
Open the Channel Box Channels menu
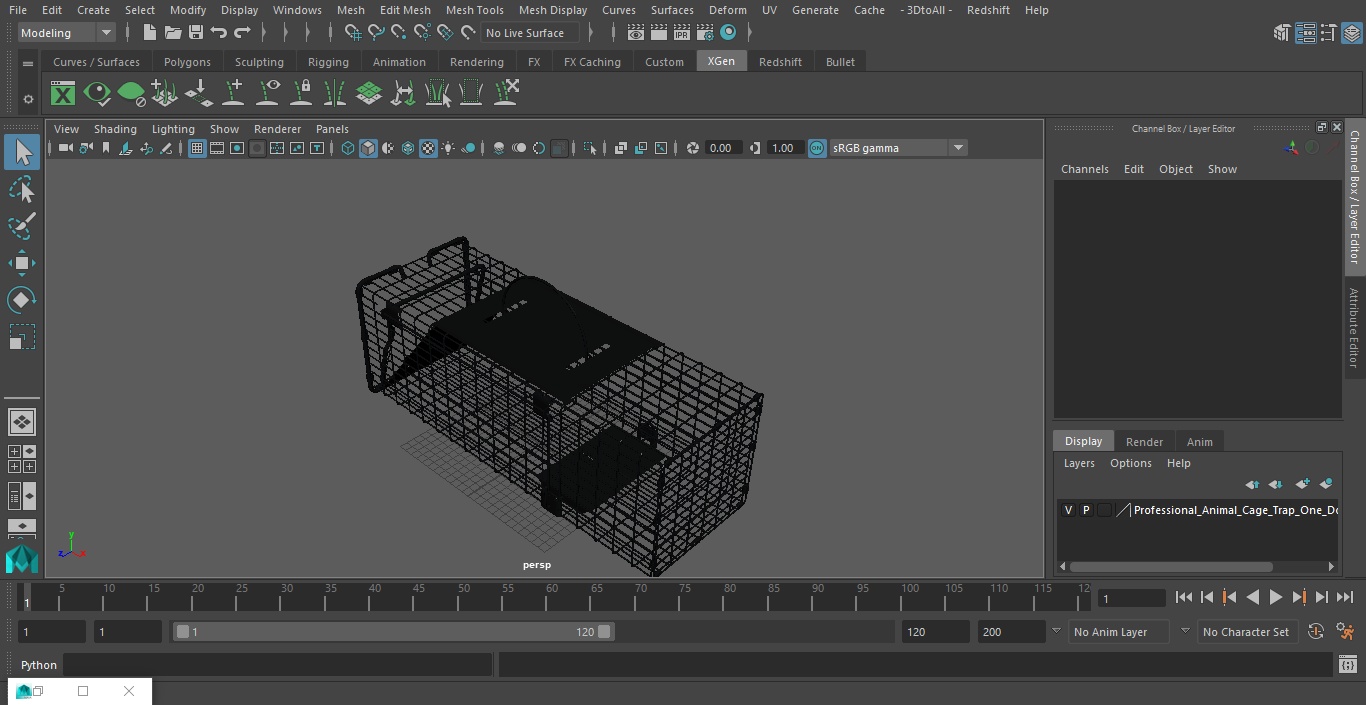pos(1084,169)
